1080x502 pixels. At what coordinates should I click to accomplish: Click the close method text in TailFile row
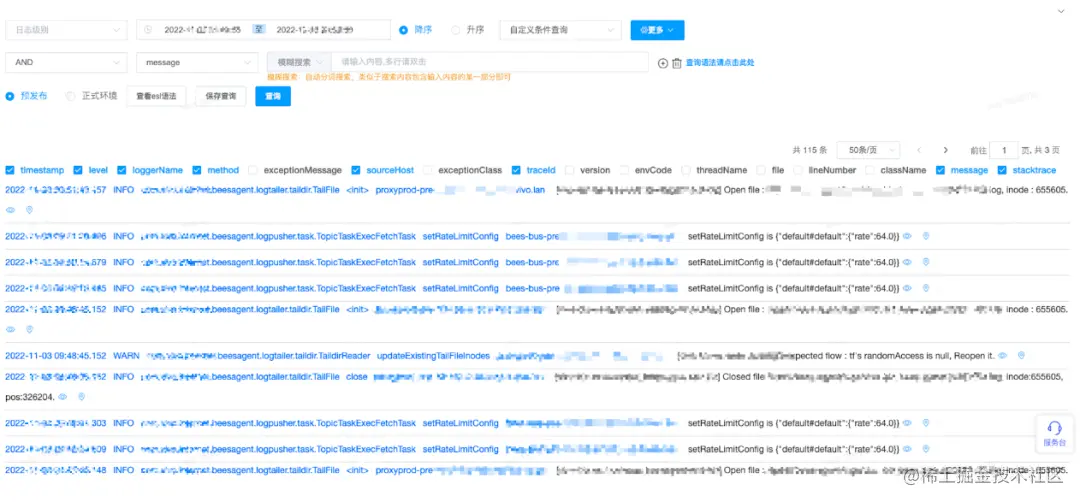(357, 377)
